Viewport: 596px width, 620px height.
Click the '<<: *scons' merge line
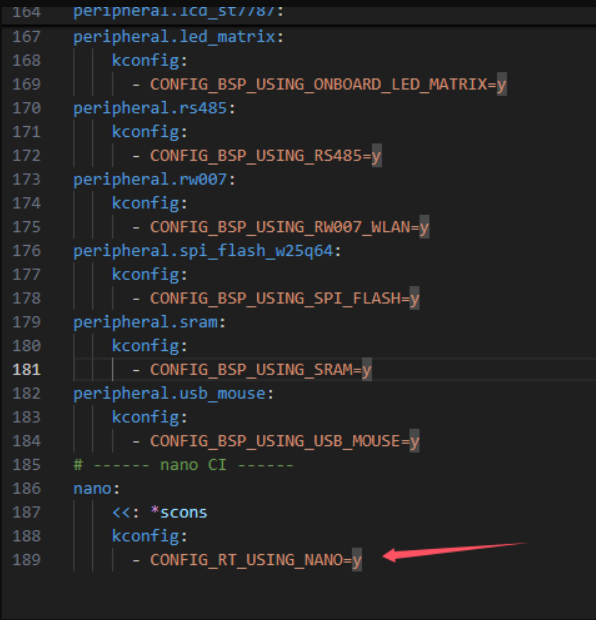pyautogui.click(x=159, y=512)
